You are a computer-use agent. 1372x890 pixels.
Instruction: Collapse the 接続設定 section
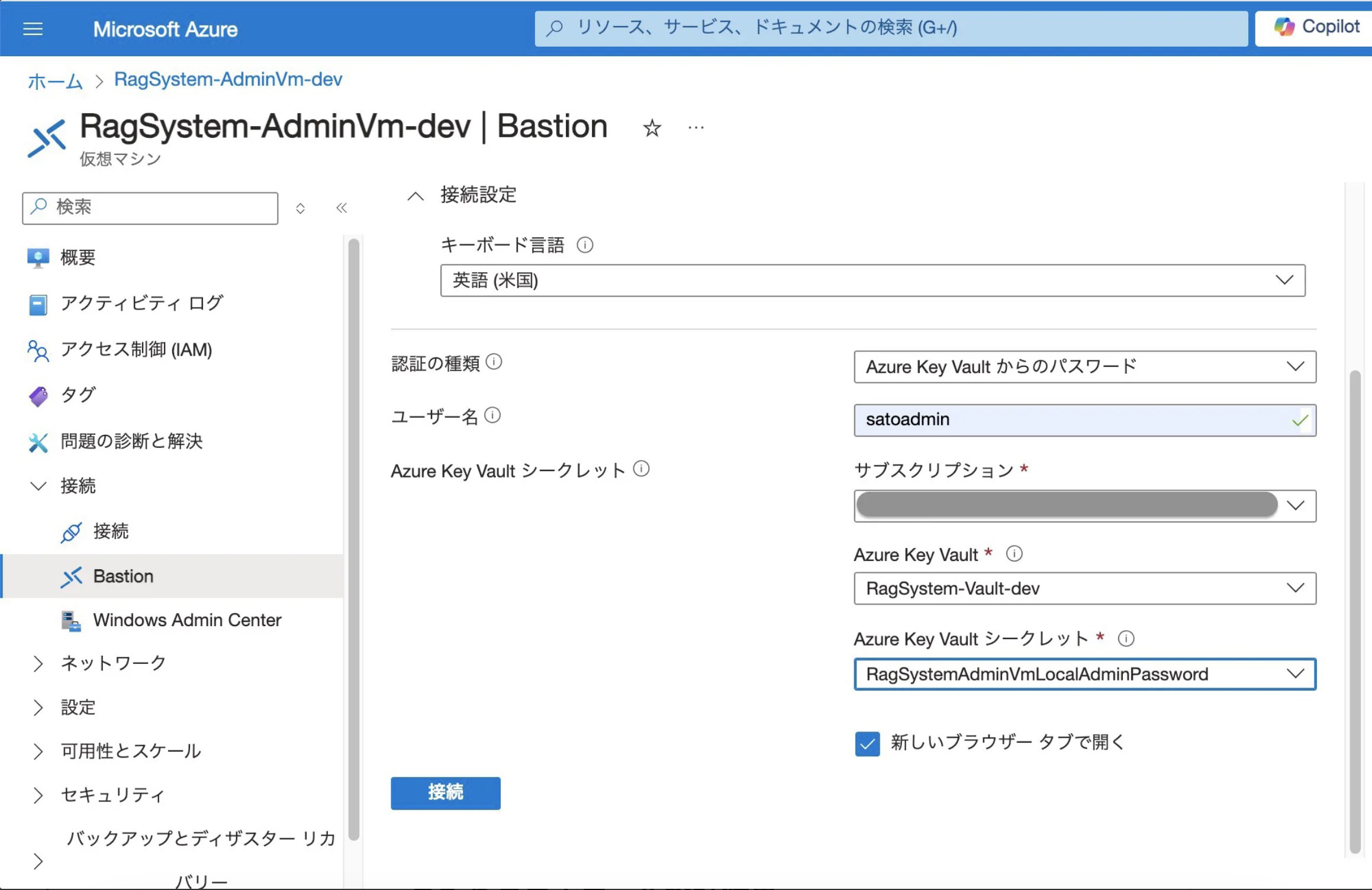(416, 196)
